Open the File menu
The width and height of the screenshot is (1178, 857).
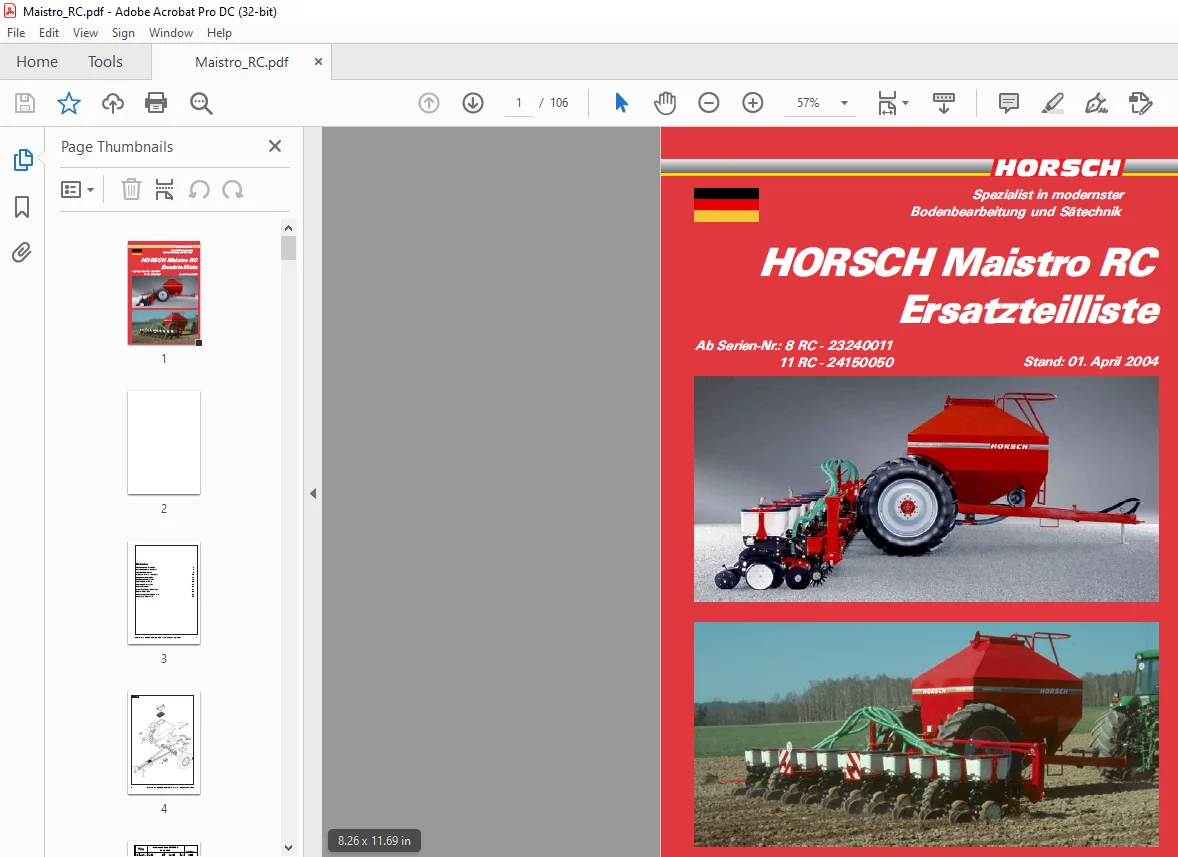[16, 32]
